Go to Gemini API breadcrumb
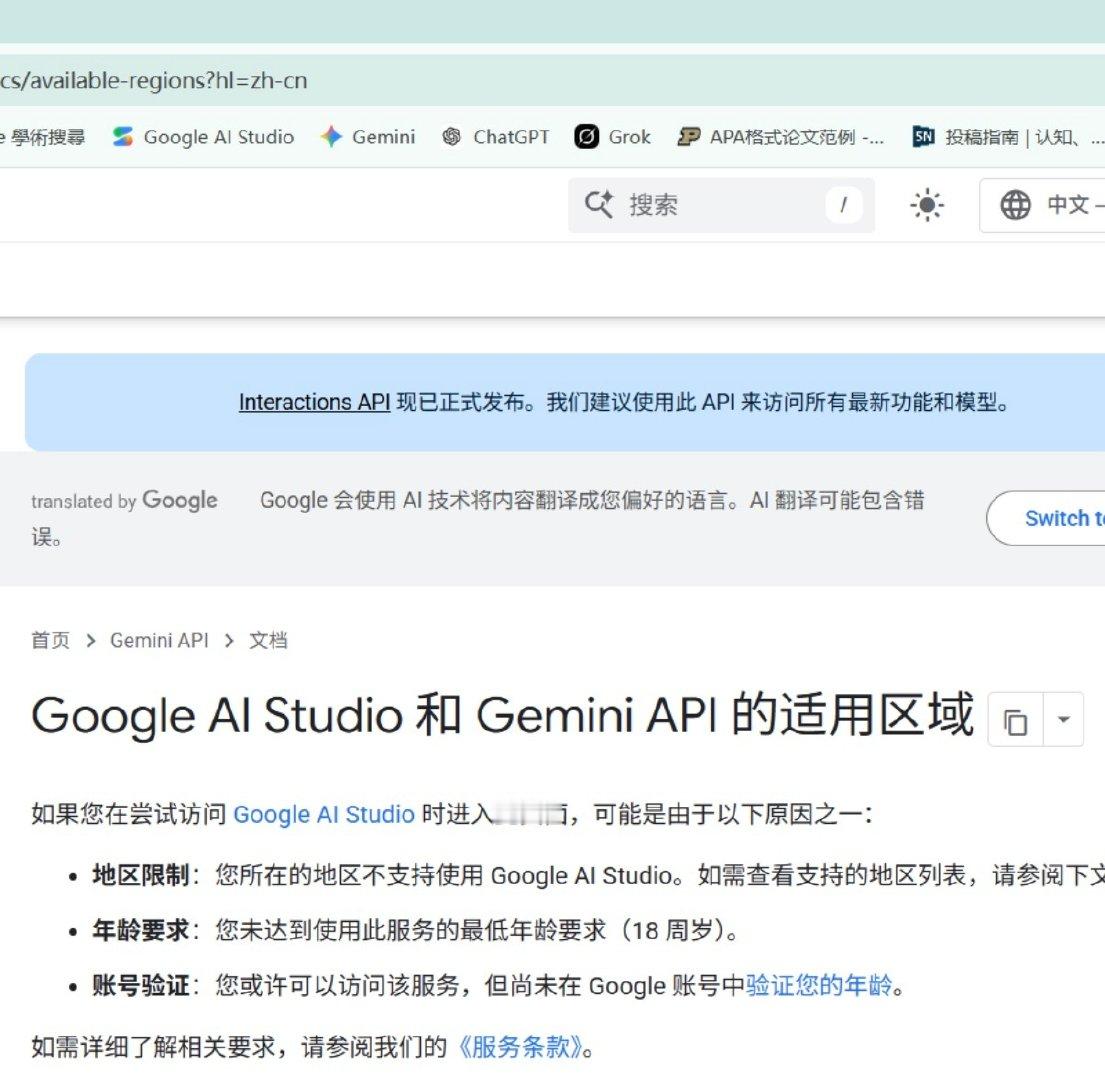This screenshot has width=1105, height=1080. pos(159,640)
